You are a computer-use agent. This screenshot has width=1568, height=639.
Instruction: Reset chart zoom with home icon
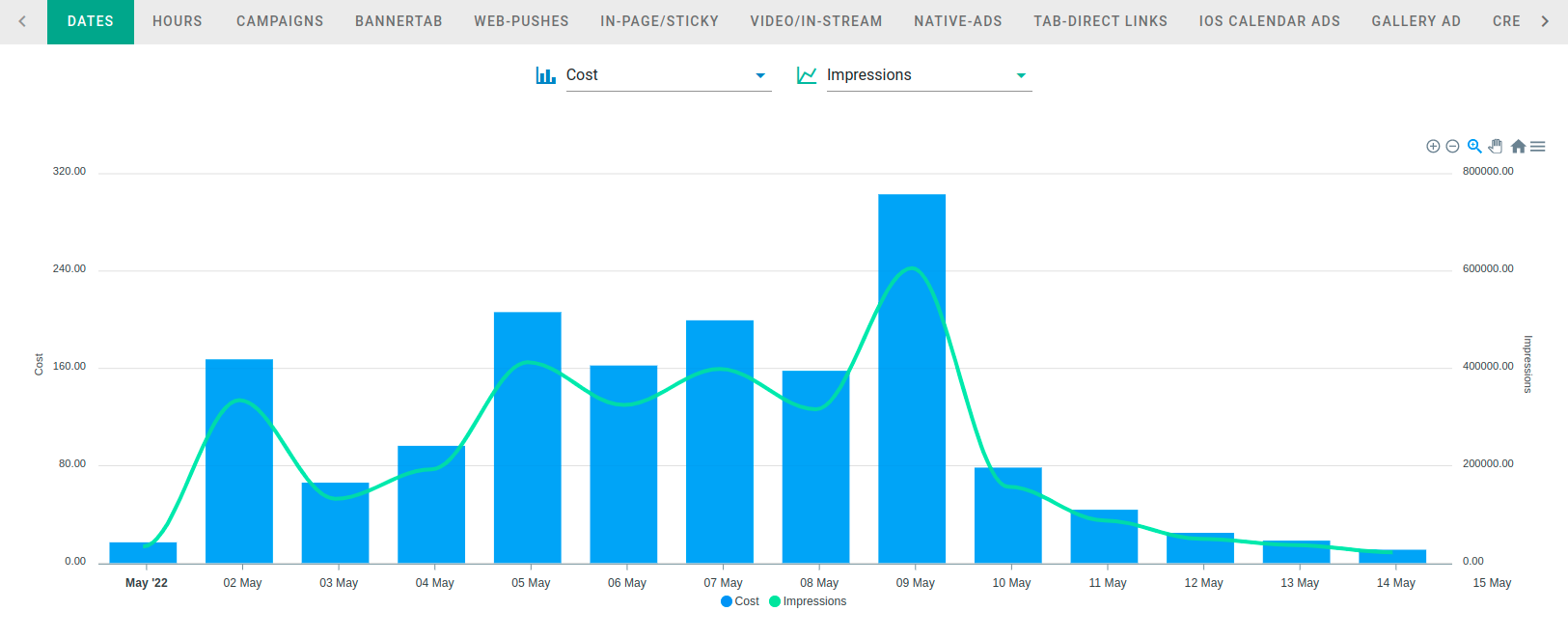coord(1518,147)
